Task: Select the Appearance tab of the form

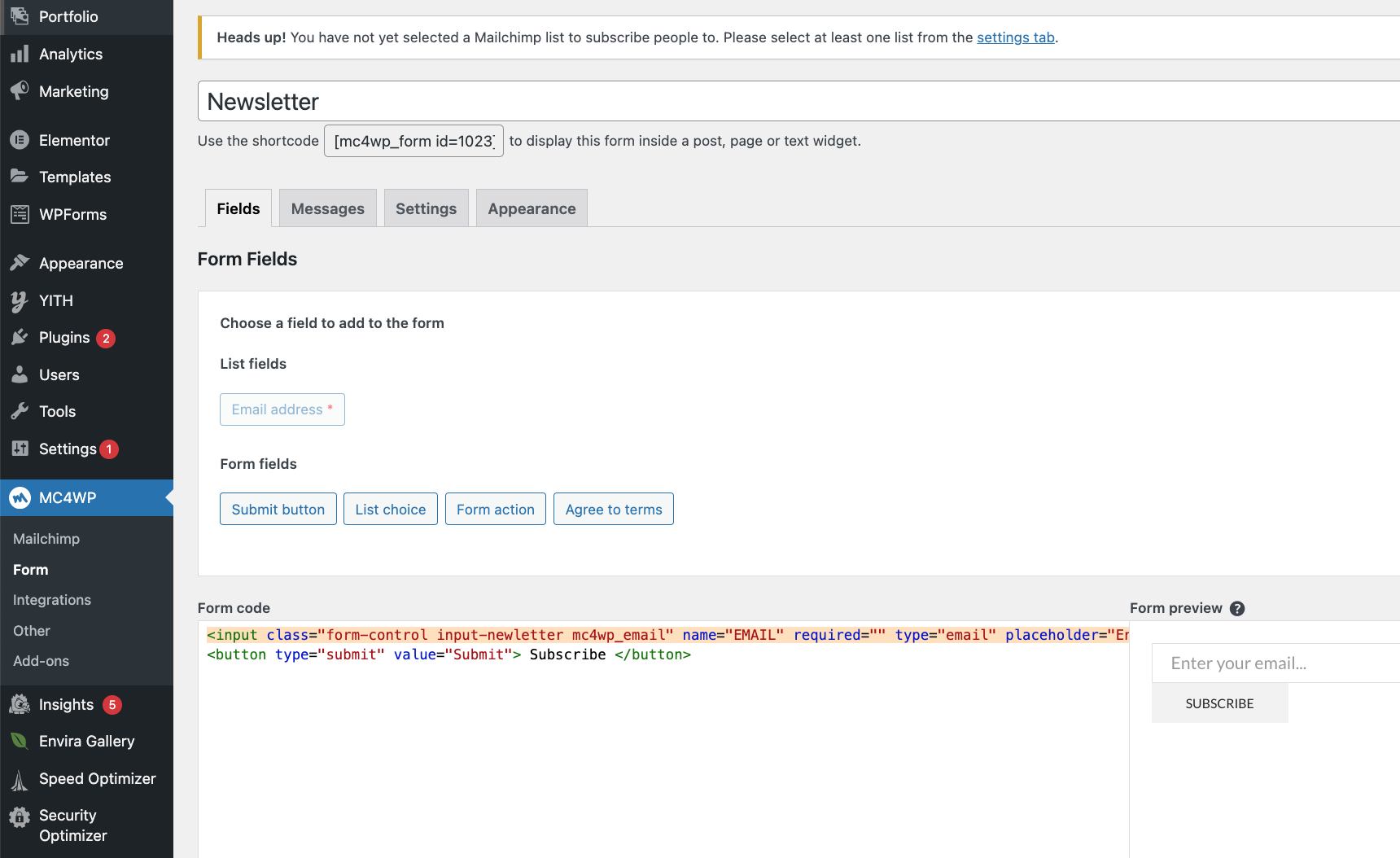Action: 532,208
